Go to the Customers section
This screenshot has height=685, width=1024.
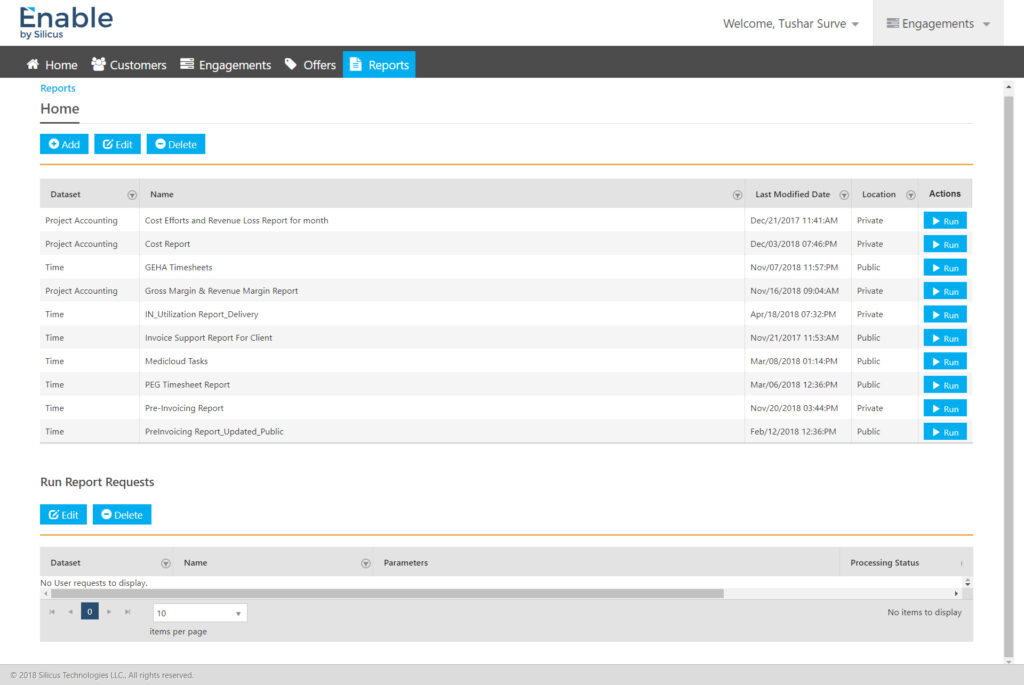129,65
